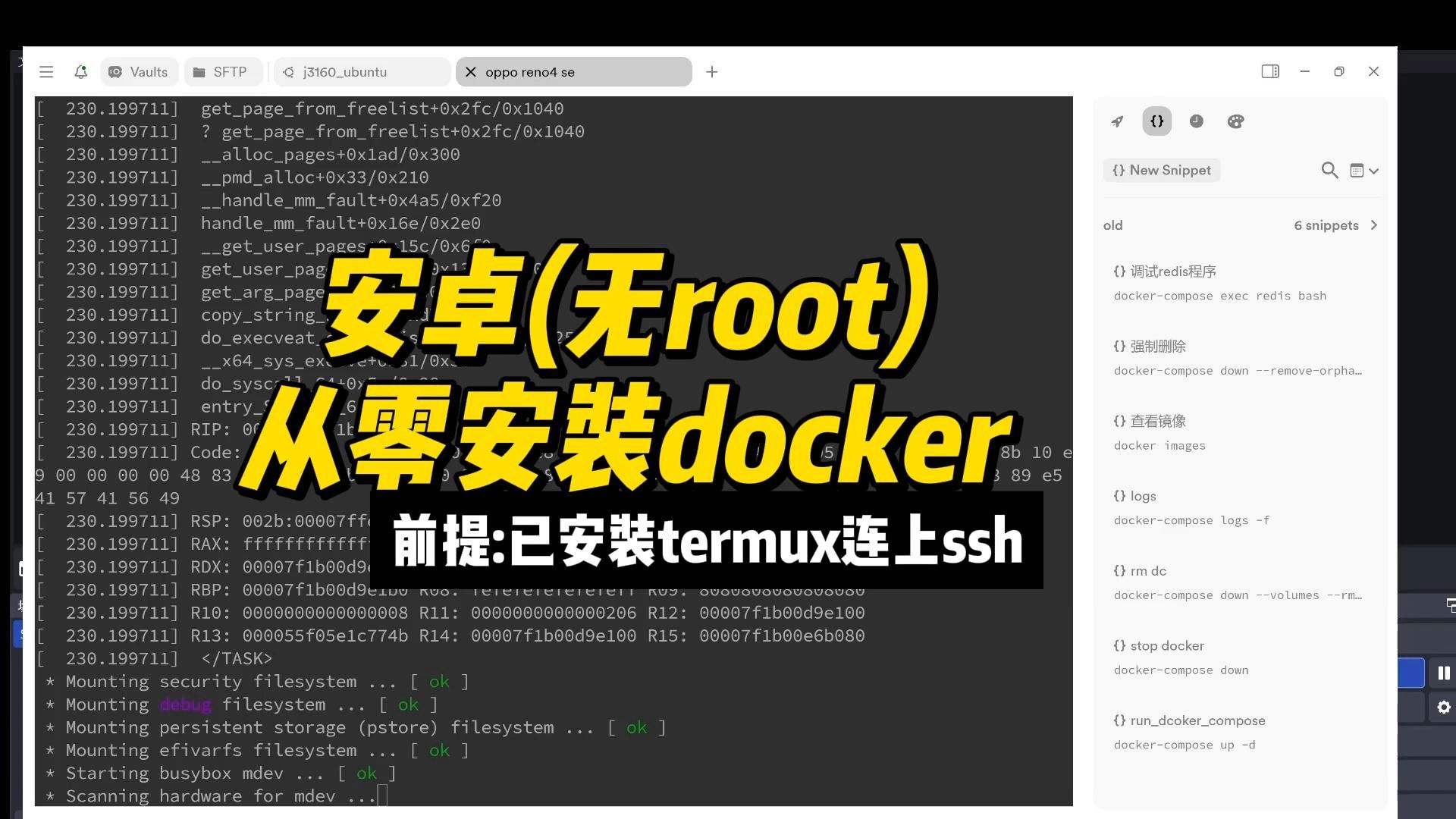Click the notification bell icon
The width and height of the screenshot is (1456, 819).
tap(80, 71)
